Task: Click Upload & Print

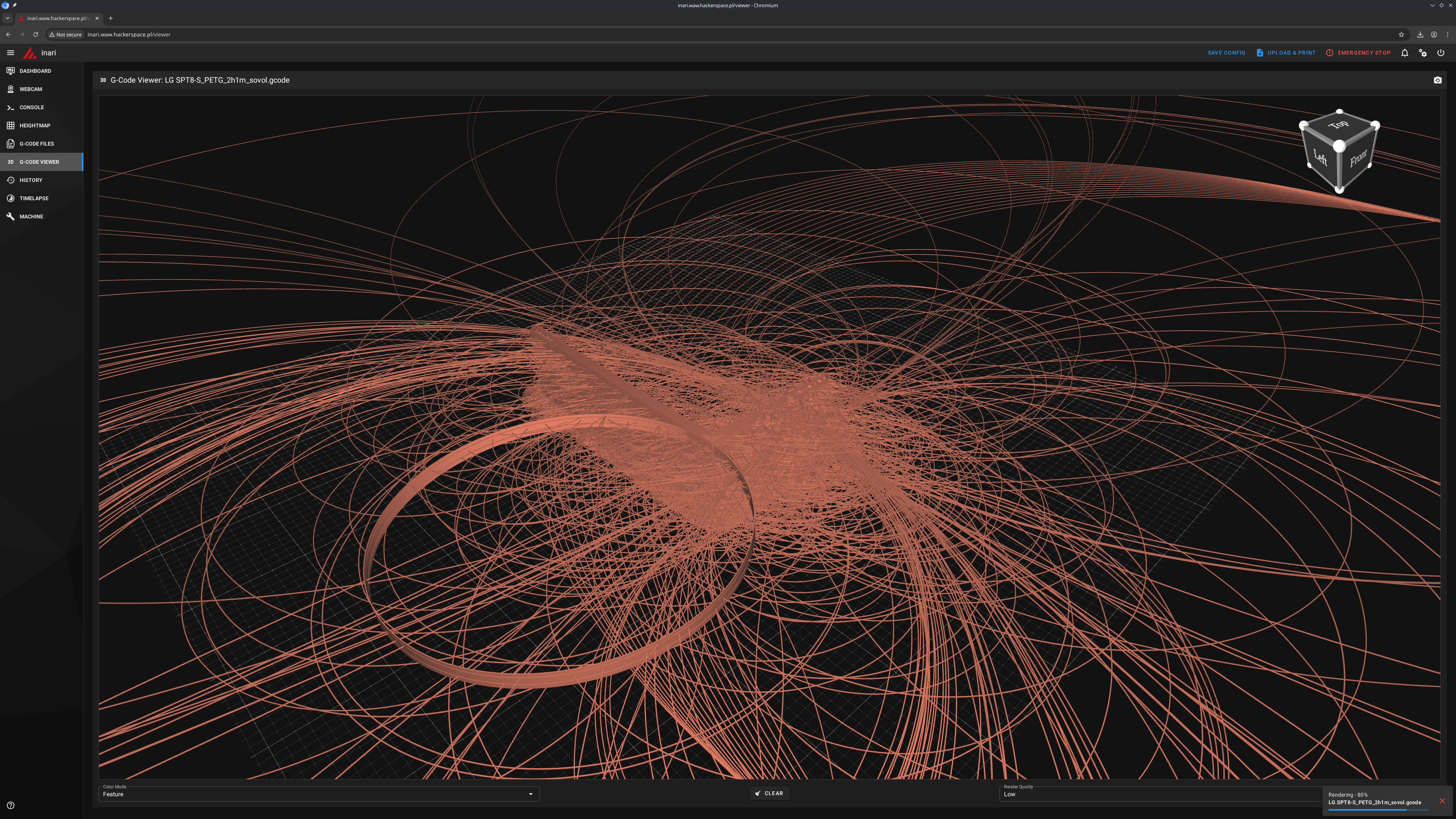Action: [x=1286, y=53]
